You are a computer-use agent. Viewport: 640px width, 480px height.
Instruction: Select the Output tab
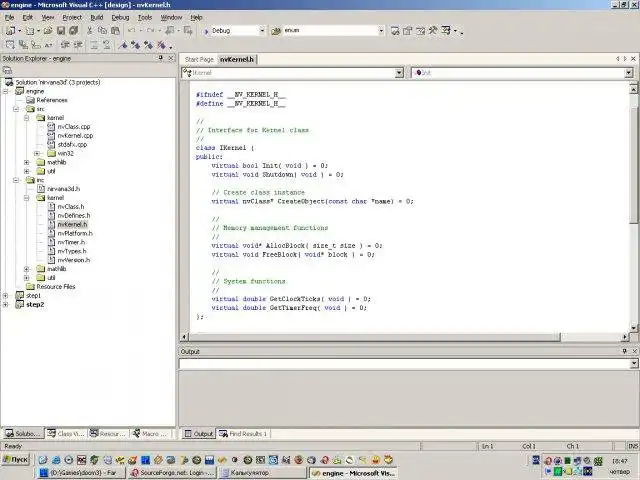[199, 433]
